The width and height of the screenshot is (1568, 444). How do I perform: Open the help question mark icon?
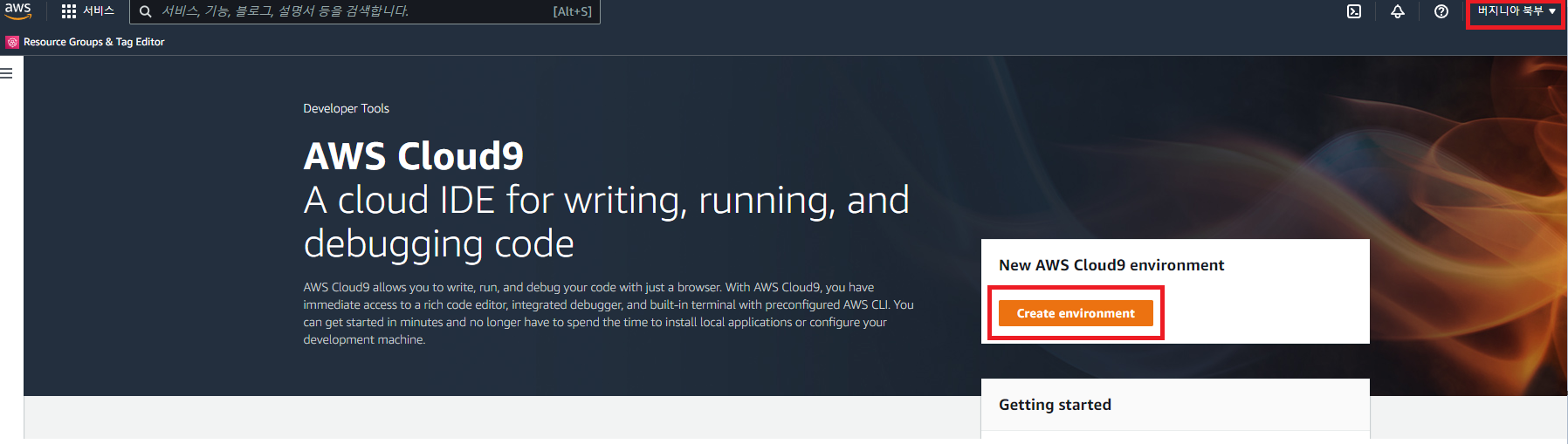[x=1441, y=11]
